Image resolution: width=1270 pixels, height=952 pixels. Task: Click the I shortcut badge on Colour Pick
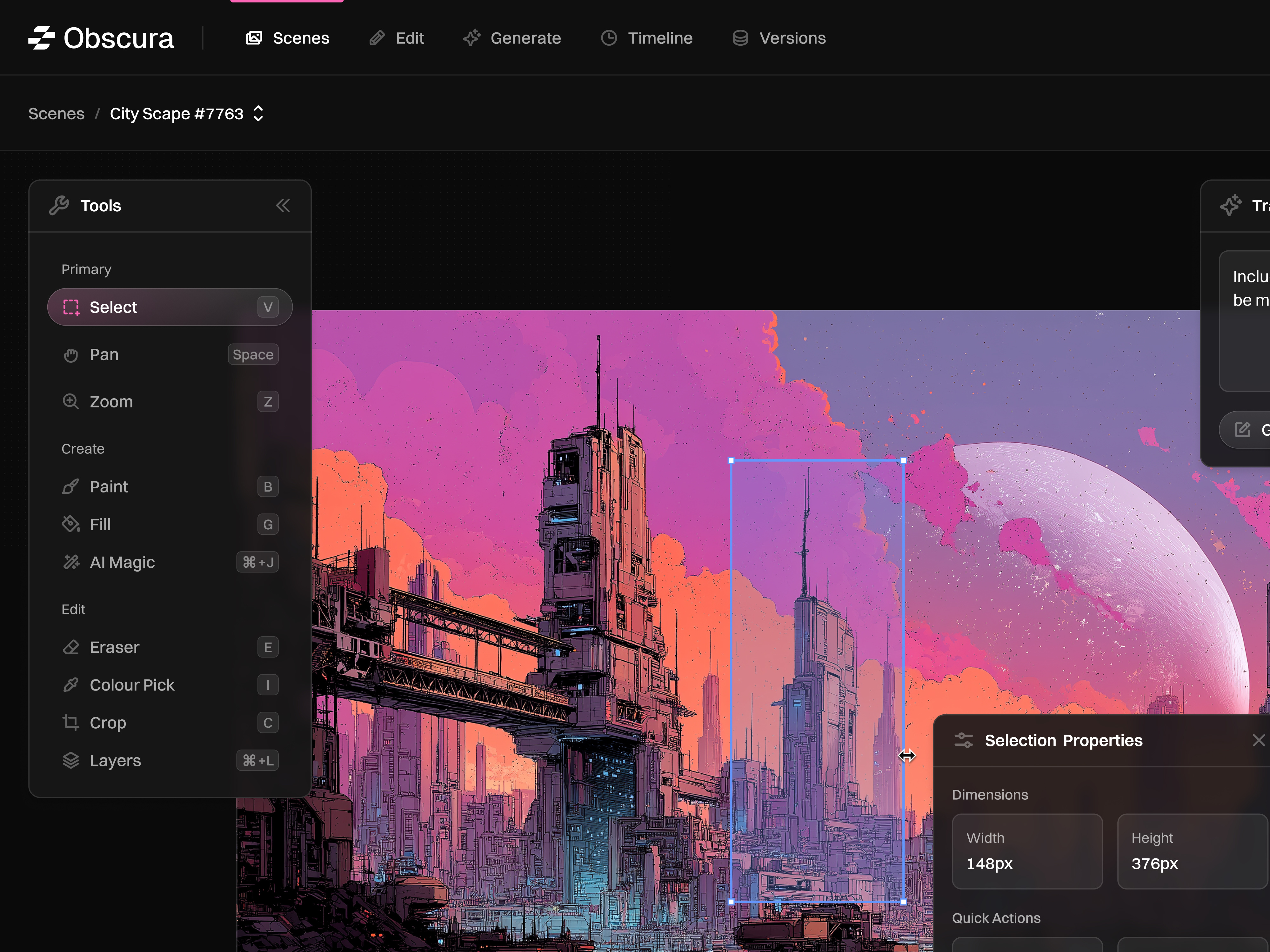coord(268,685)
